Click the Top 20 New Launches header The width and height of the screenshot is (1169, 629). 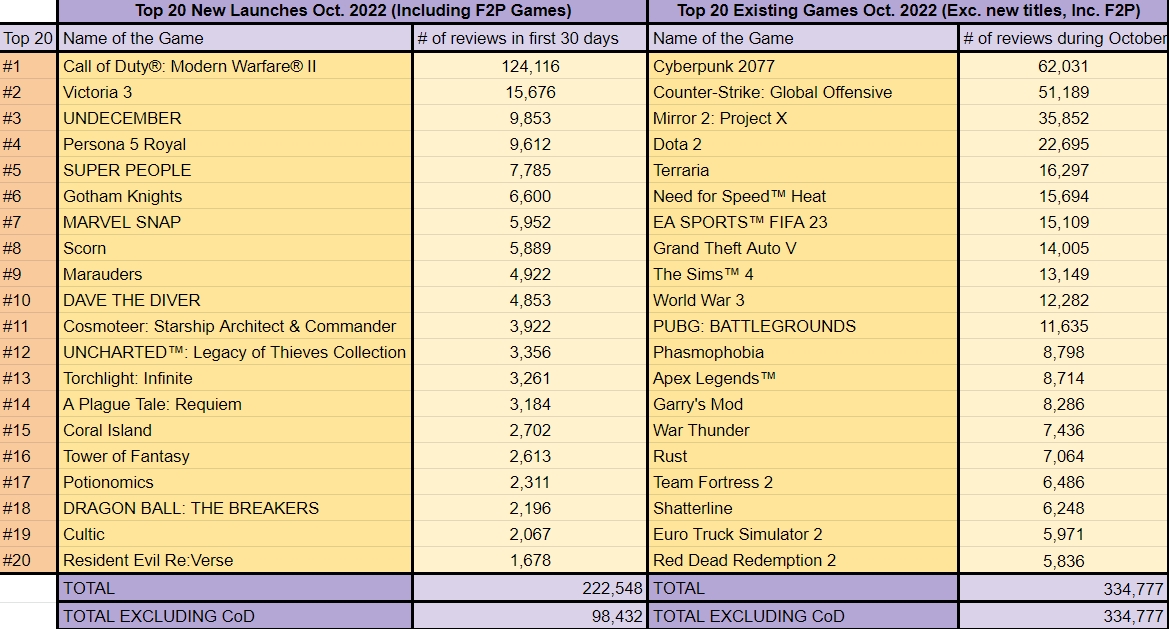353,11
